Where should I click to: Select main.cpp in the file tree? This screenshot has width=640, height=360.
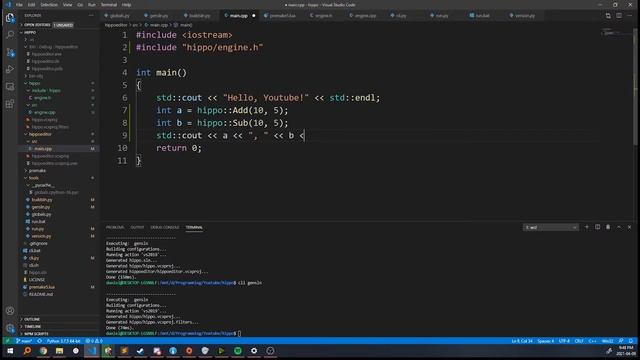pos(43,149)
